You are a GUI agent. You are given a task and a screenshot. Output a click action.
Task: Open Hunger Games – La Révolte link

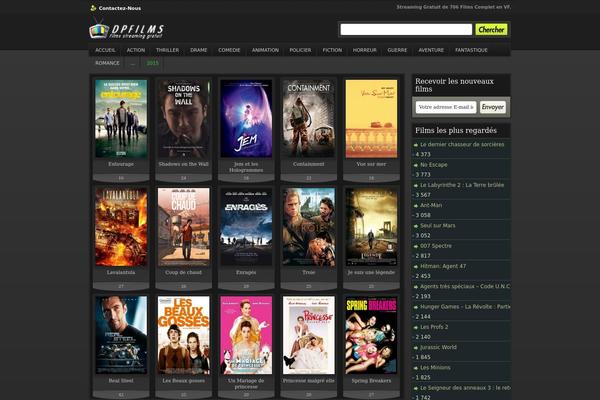465,307
